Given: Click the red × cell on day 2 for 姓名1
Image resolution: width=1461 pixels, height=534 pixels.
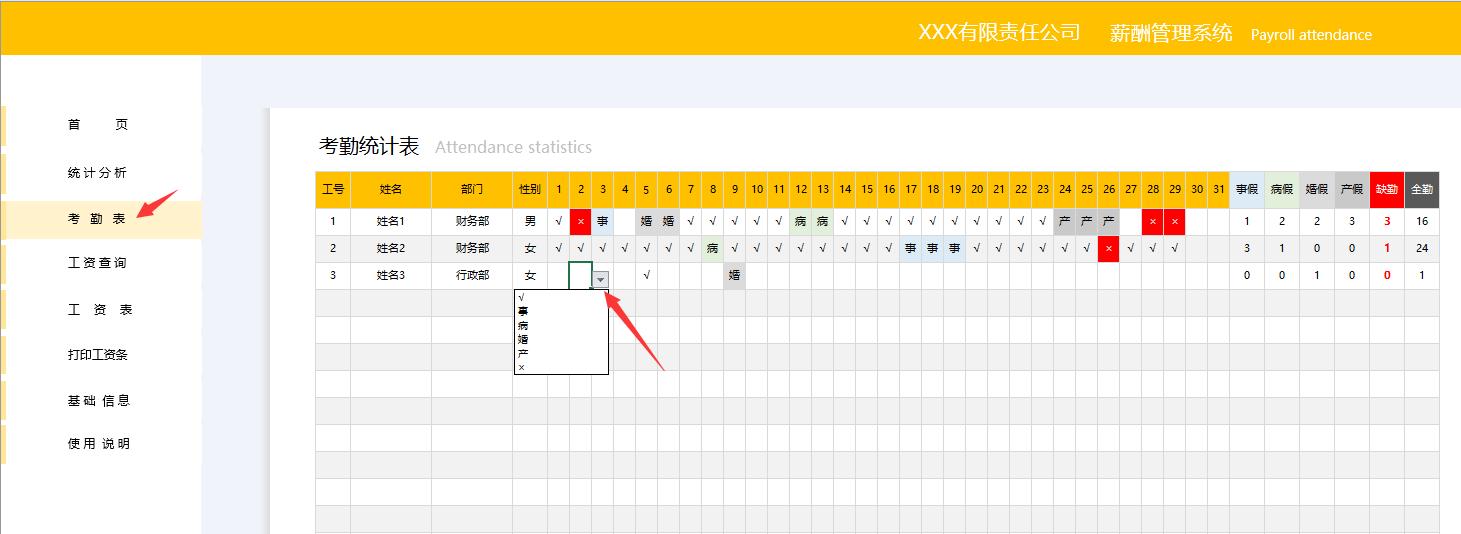Looking at the screenshot, I should pos(581,221).
